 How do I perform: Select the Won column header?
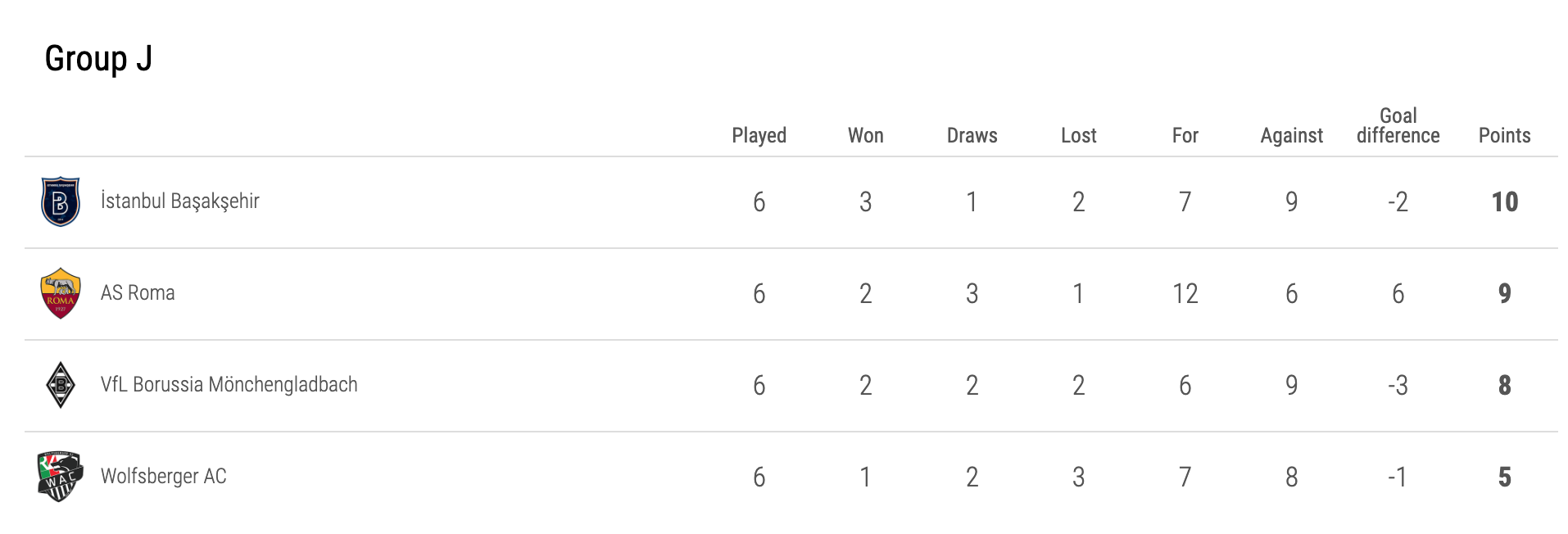(x=865, y=135)
